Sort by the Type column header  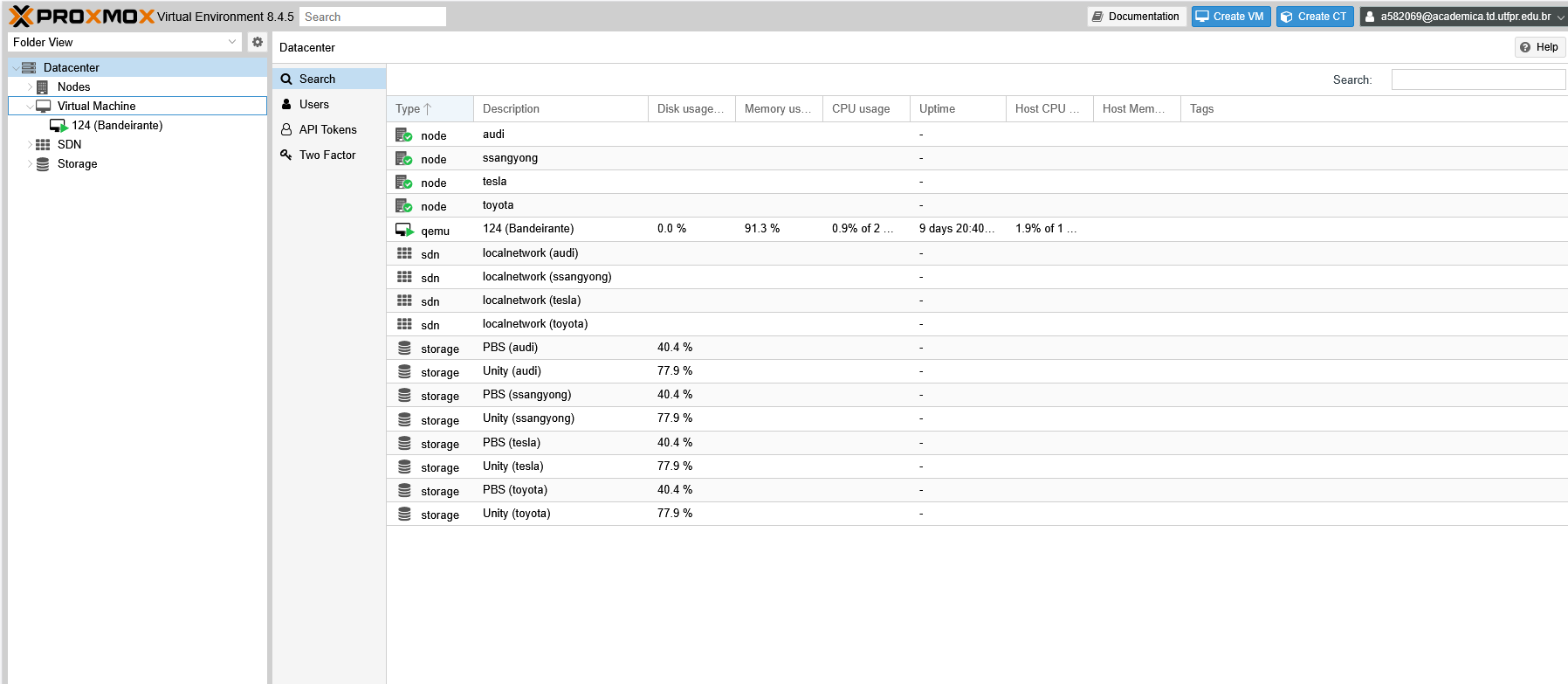[x=409, y=109]
